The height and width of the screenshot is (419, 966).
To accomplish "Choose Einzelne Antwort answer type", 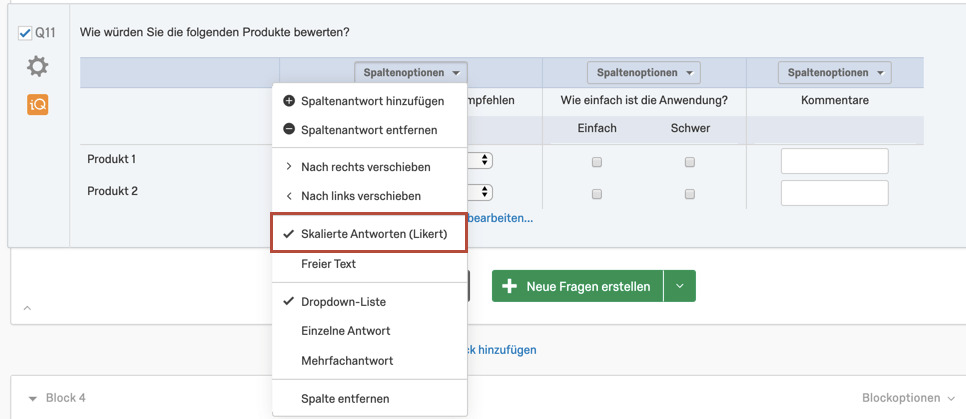I will [x=370, y=331].
